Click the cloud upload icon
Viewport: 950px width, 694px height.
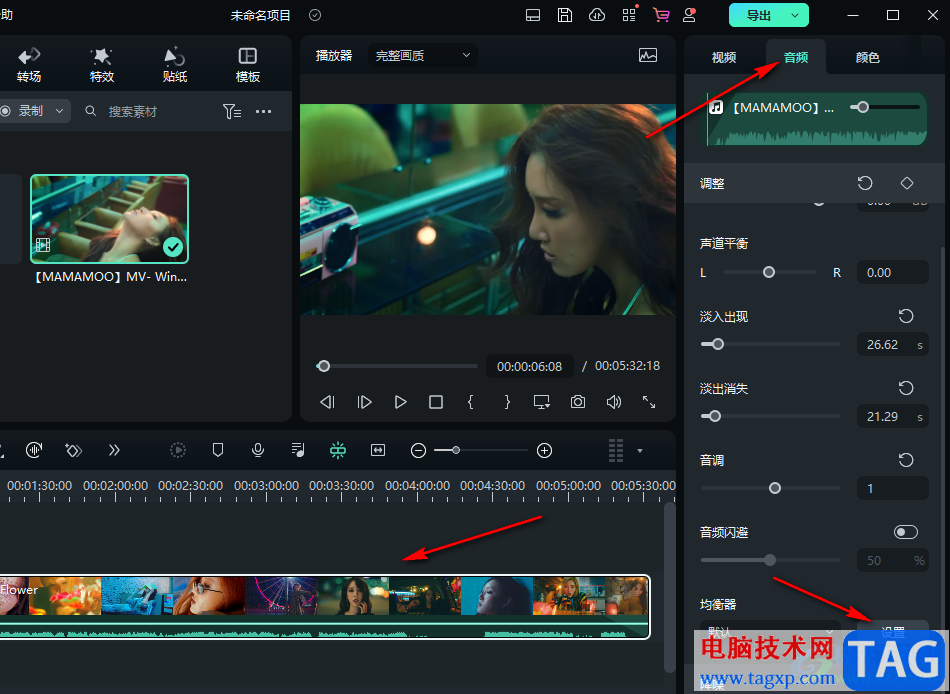(597, 16)
